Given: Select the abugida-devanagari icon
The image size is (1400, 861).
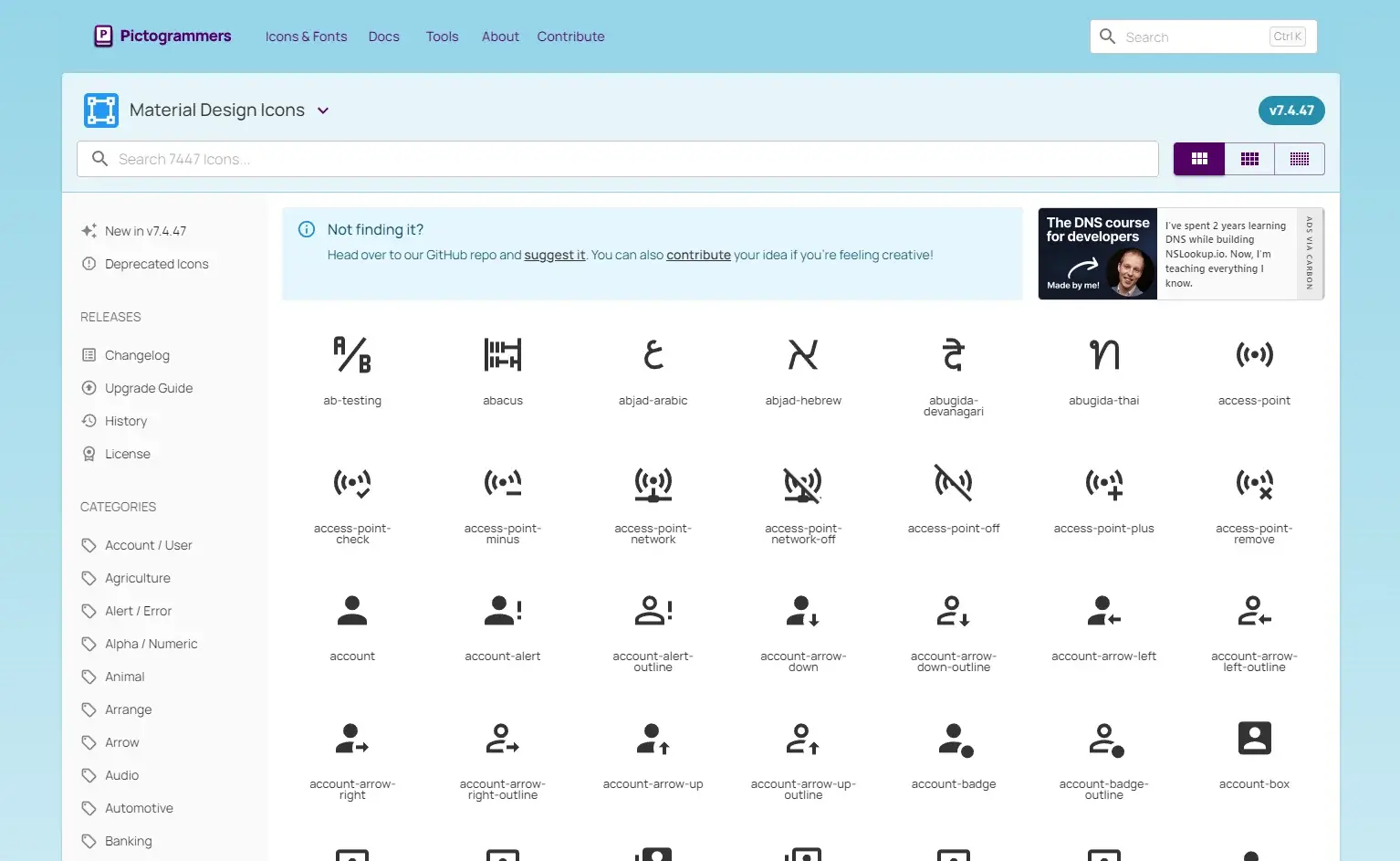Looking at the screenshot, I should coord(954,354).
